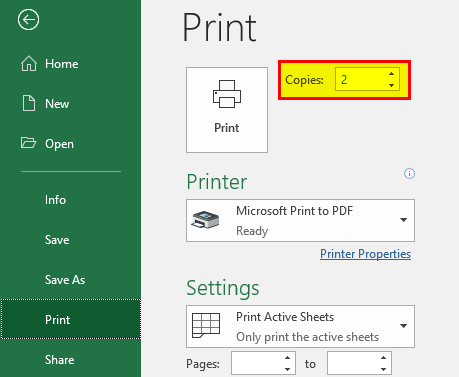Decrease the Pages start value with down arrow
The width and height of the screenshot is (459, 377).
287,369
